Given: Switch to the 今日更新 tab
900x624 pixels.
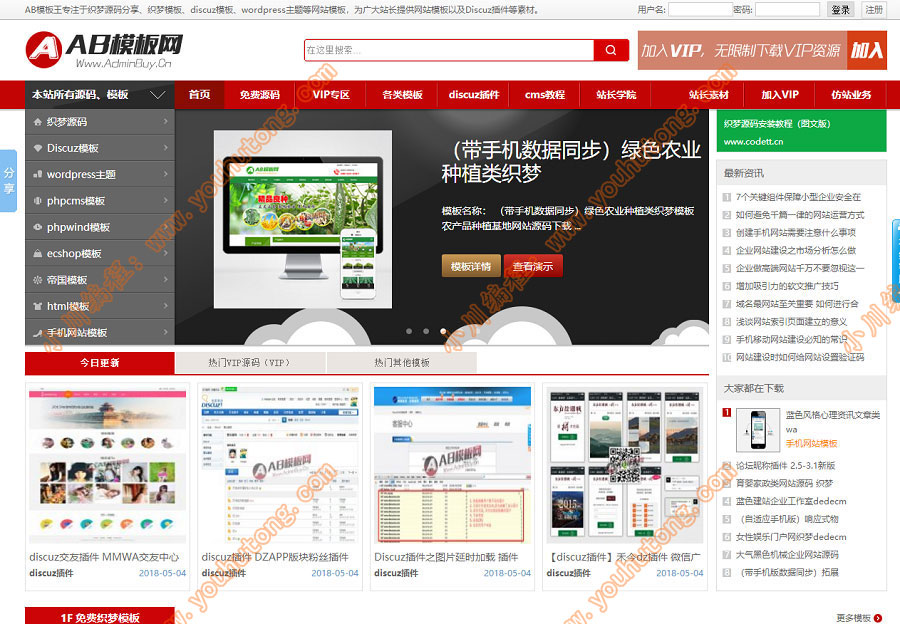Looking at the screenshot, I should pyautogui.click(x=100, y=363).
